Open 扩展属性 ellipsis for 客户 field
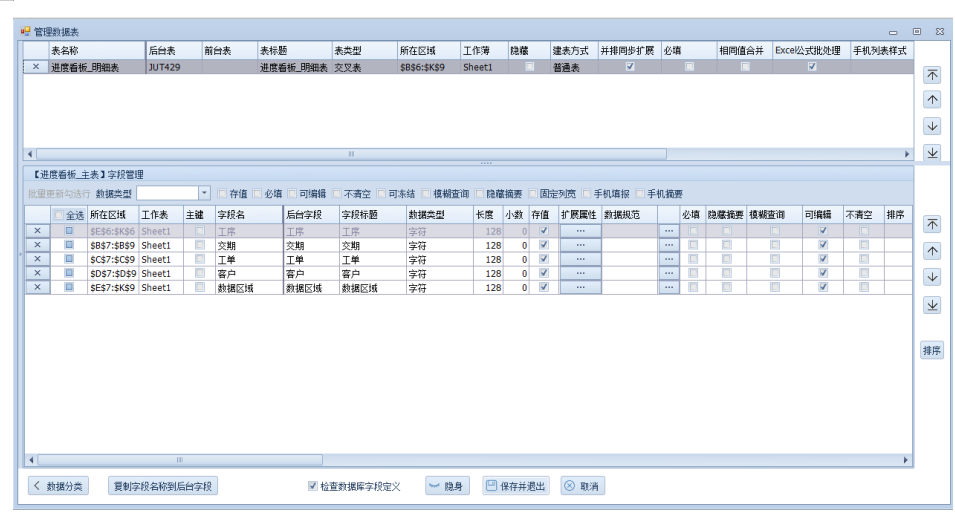Viewport: 955px width, 513px height. pyautogui.click(x=580, y=273)
